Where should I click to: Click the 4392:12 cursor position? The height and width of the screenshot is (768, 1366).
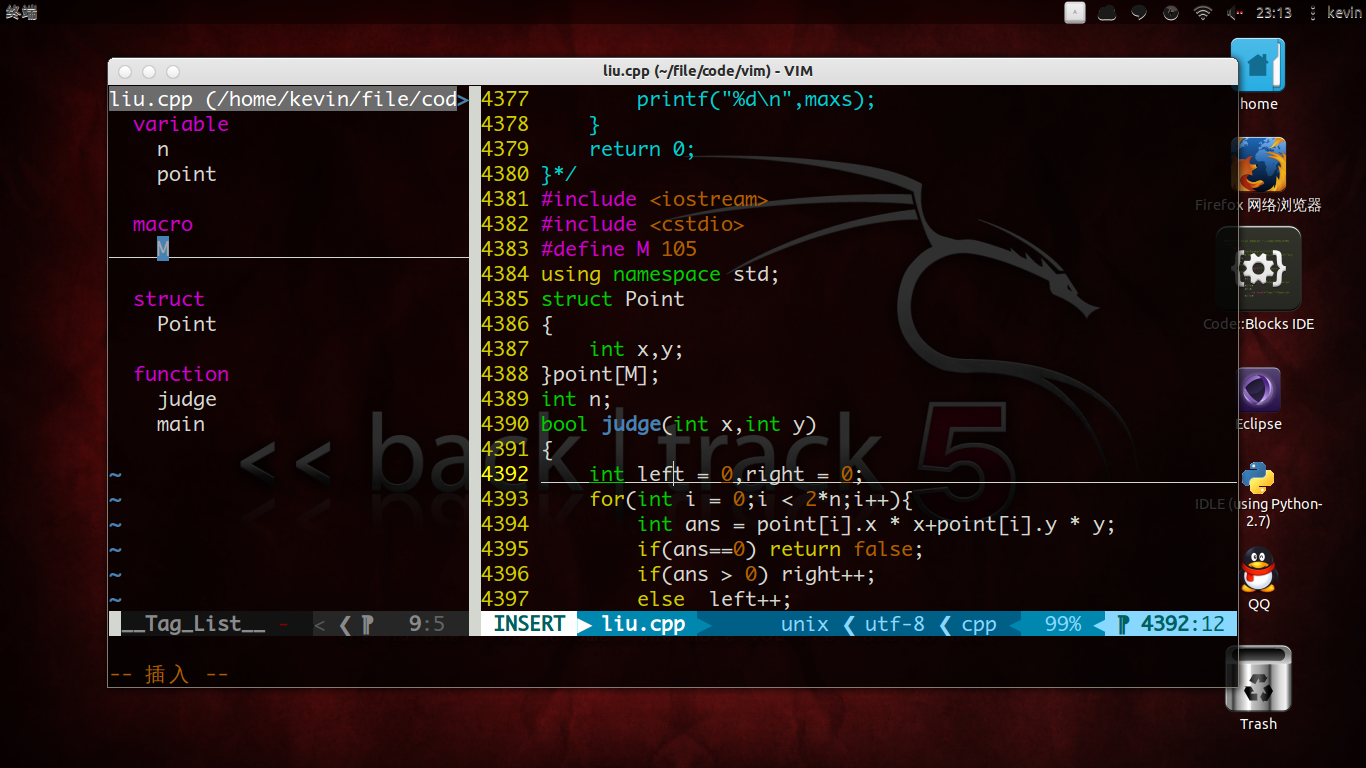pyautogui.click(x=1182, y=624)
